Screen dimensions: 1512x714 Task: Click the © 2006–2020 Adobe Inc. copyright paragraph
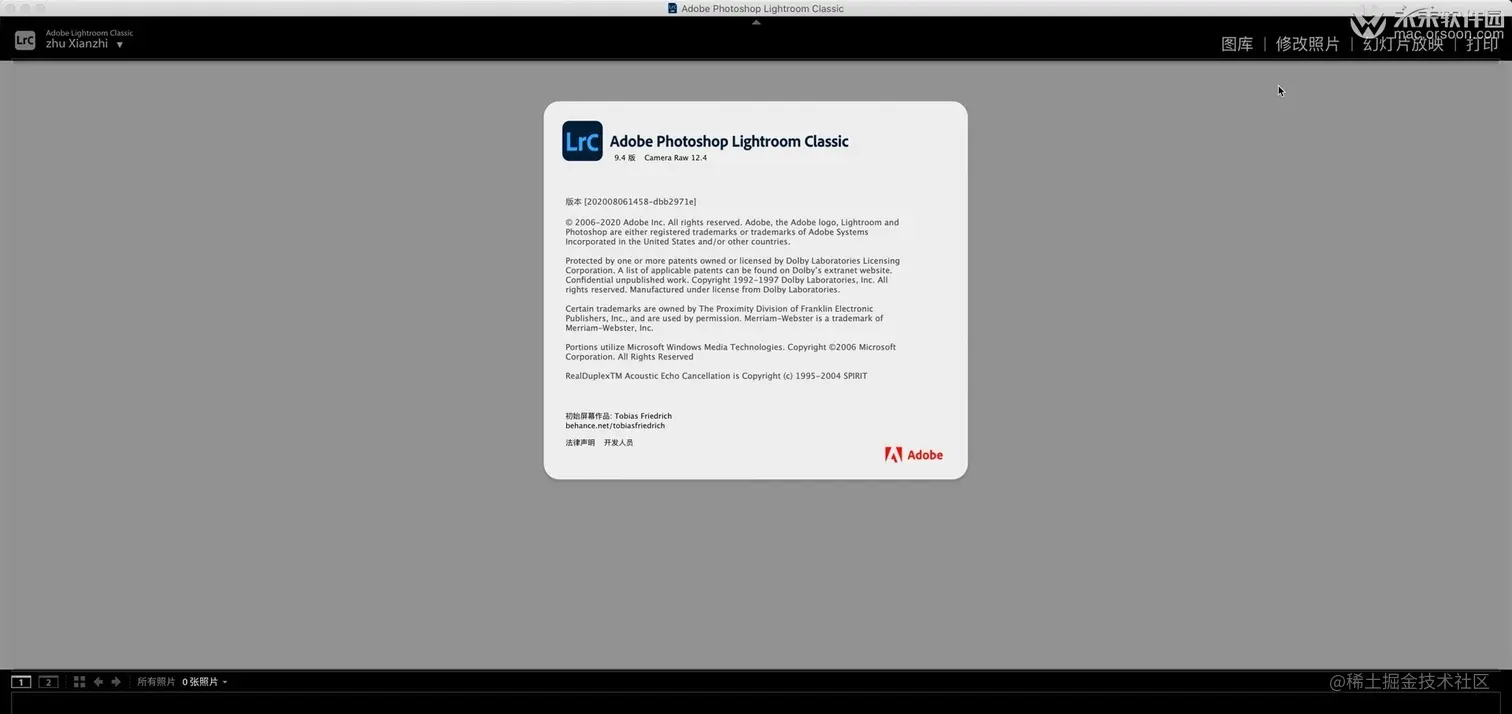pyautogui.click(x=732, y=232)
